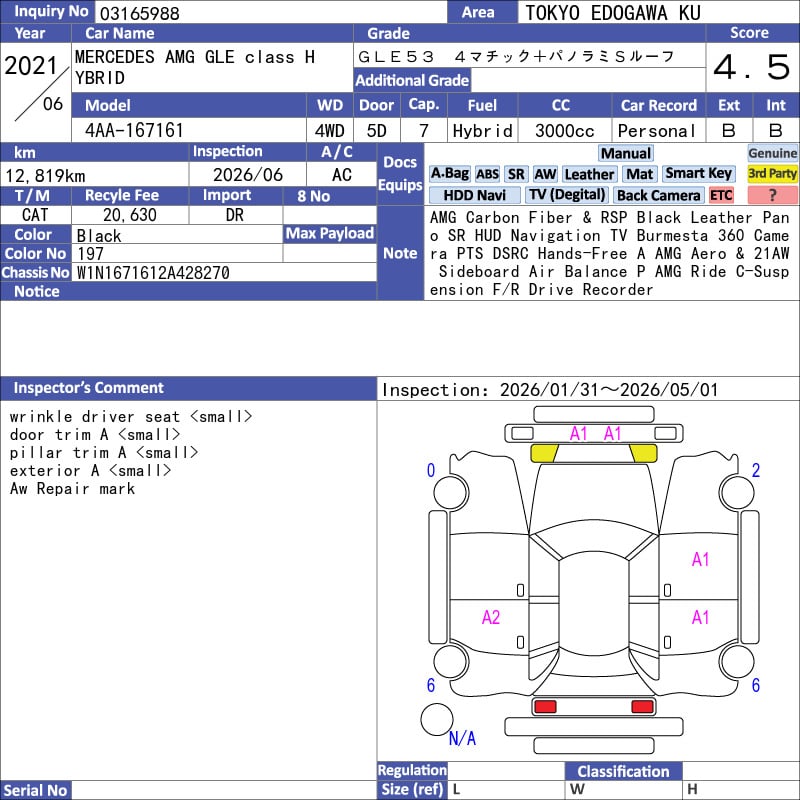Click the HDD Navi tag
800x800 pixels.
coord(475,195)
